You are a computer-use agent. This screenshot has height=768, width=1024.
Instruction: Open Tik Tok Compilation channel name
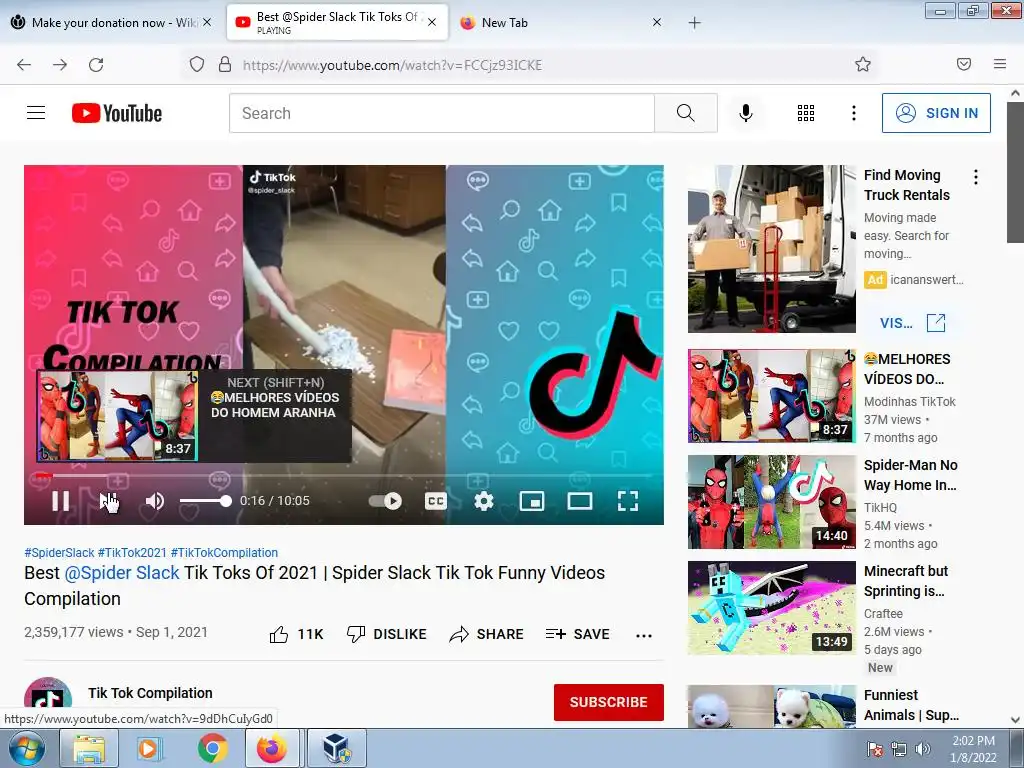[150, 693]
